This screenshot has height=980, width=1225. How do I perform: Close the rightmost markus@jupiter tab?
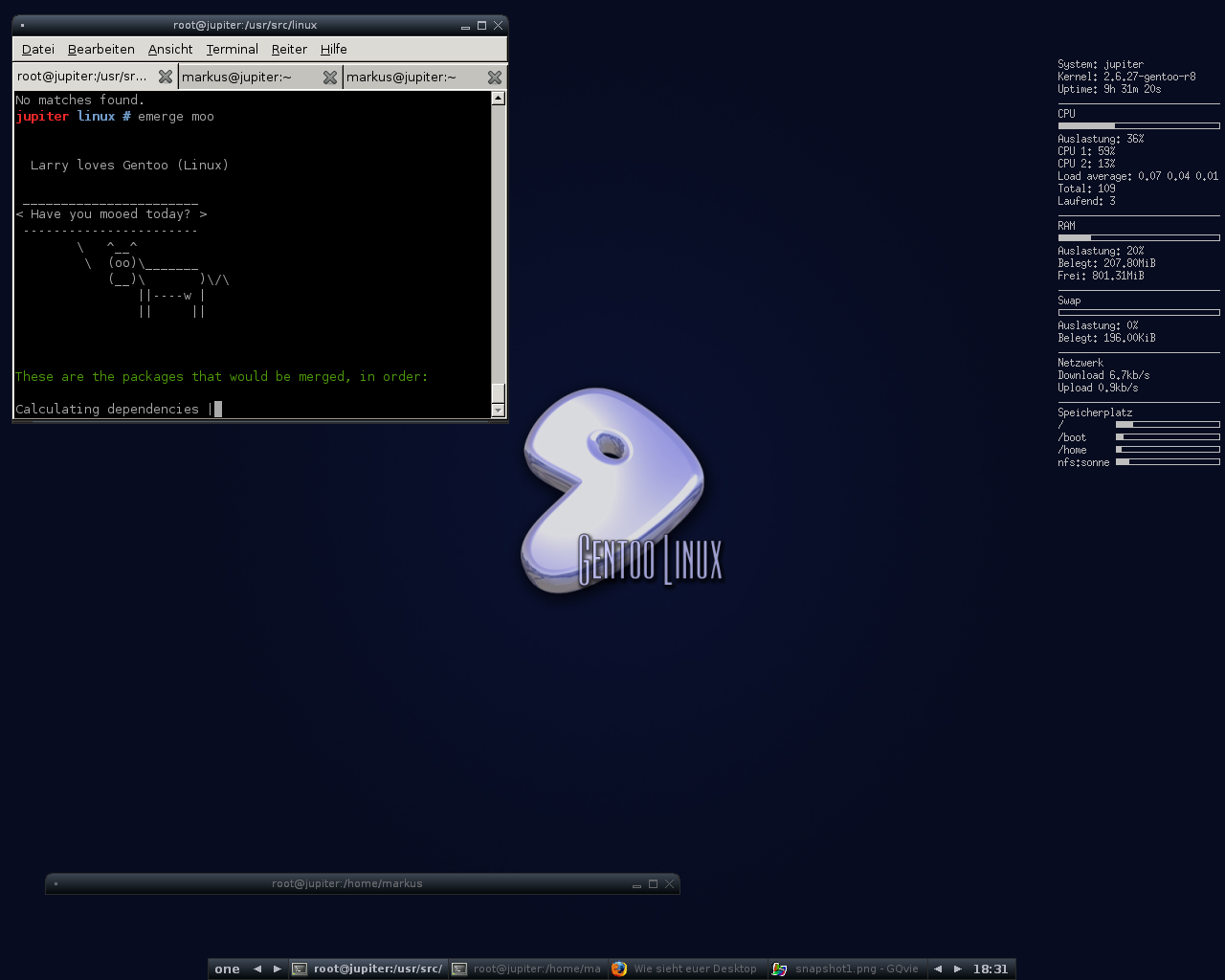click(495, 77)
